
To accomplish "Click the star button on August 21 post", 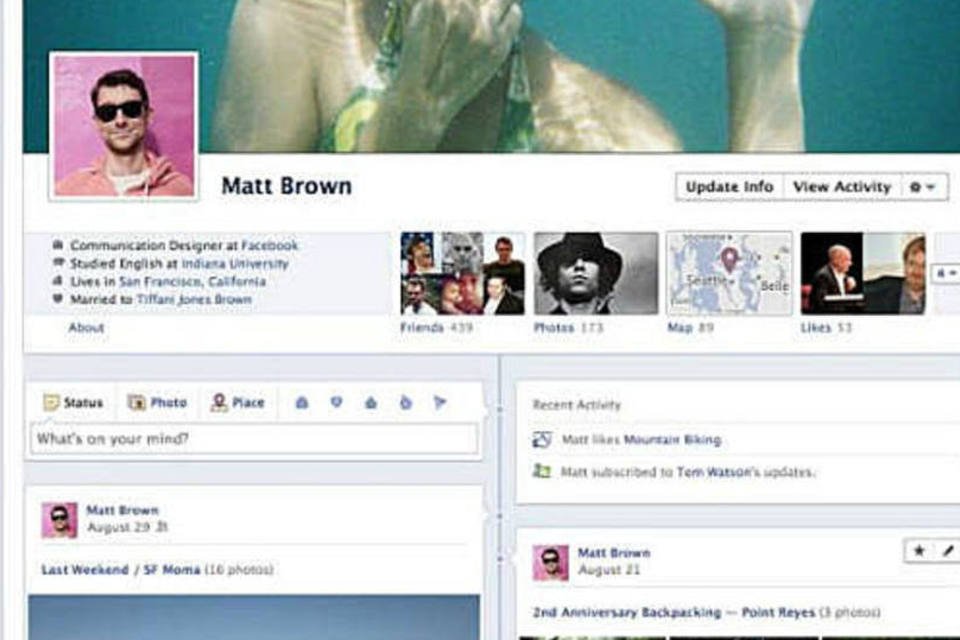I will 918,551.
